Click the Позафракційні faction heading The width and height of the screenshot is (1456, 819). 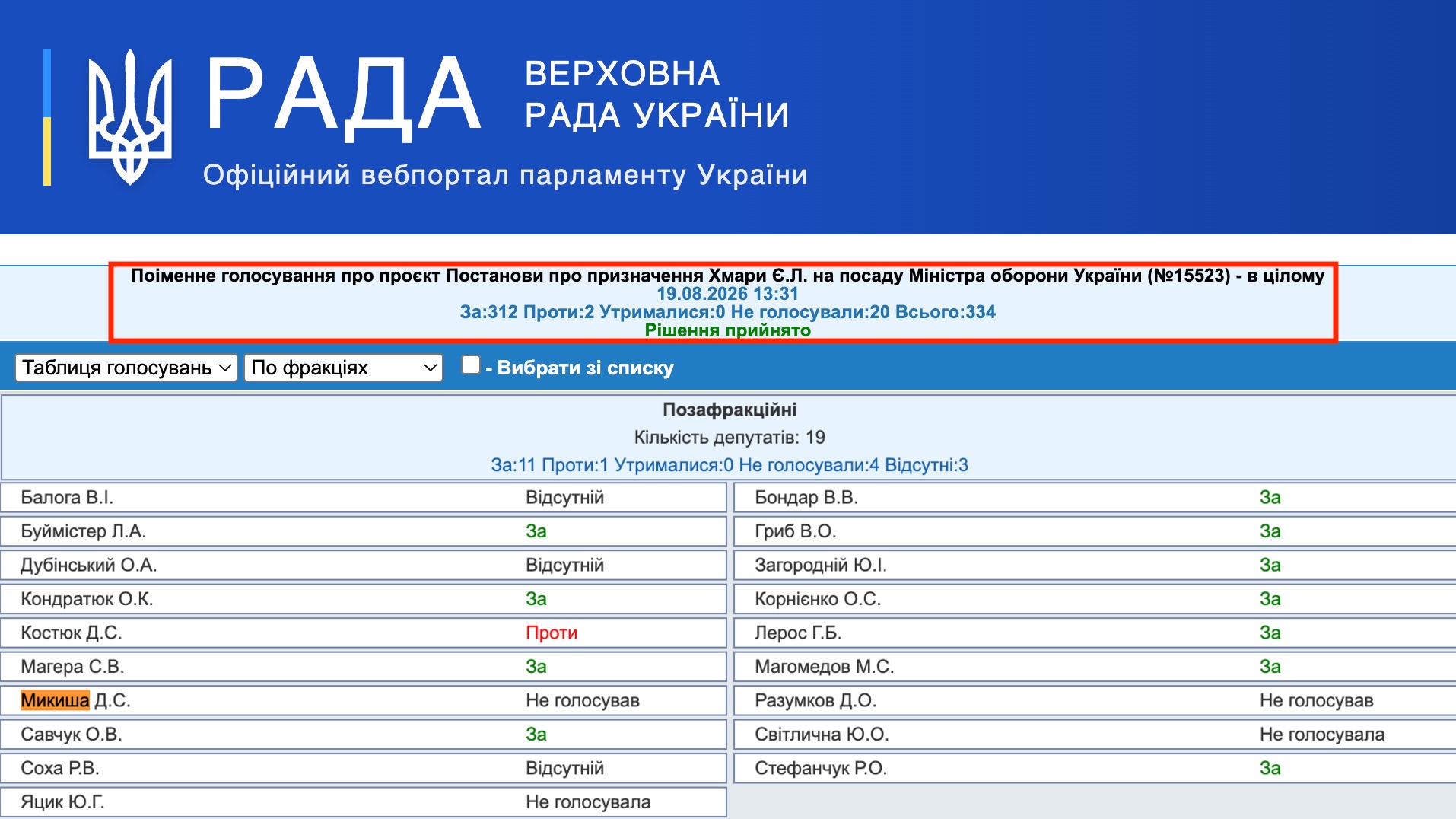pyautogui.click(x=730, y=409)
